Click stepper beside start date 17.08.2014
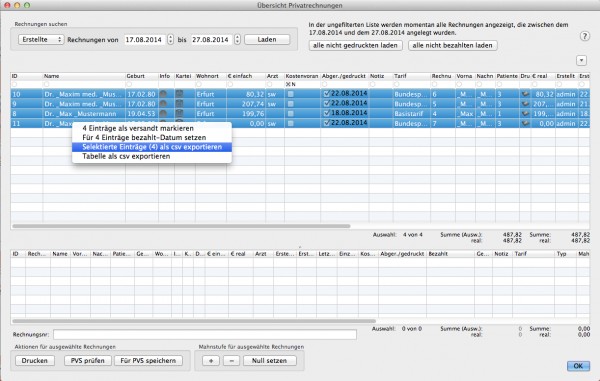The image size is (600, 381). tap(171, 39)
